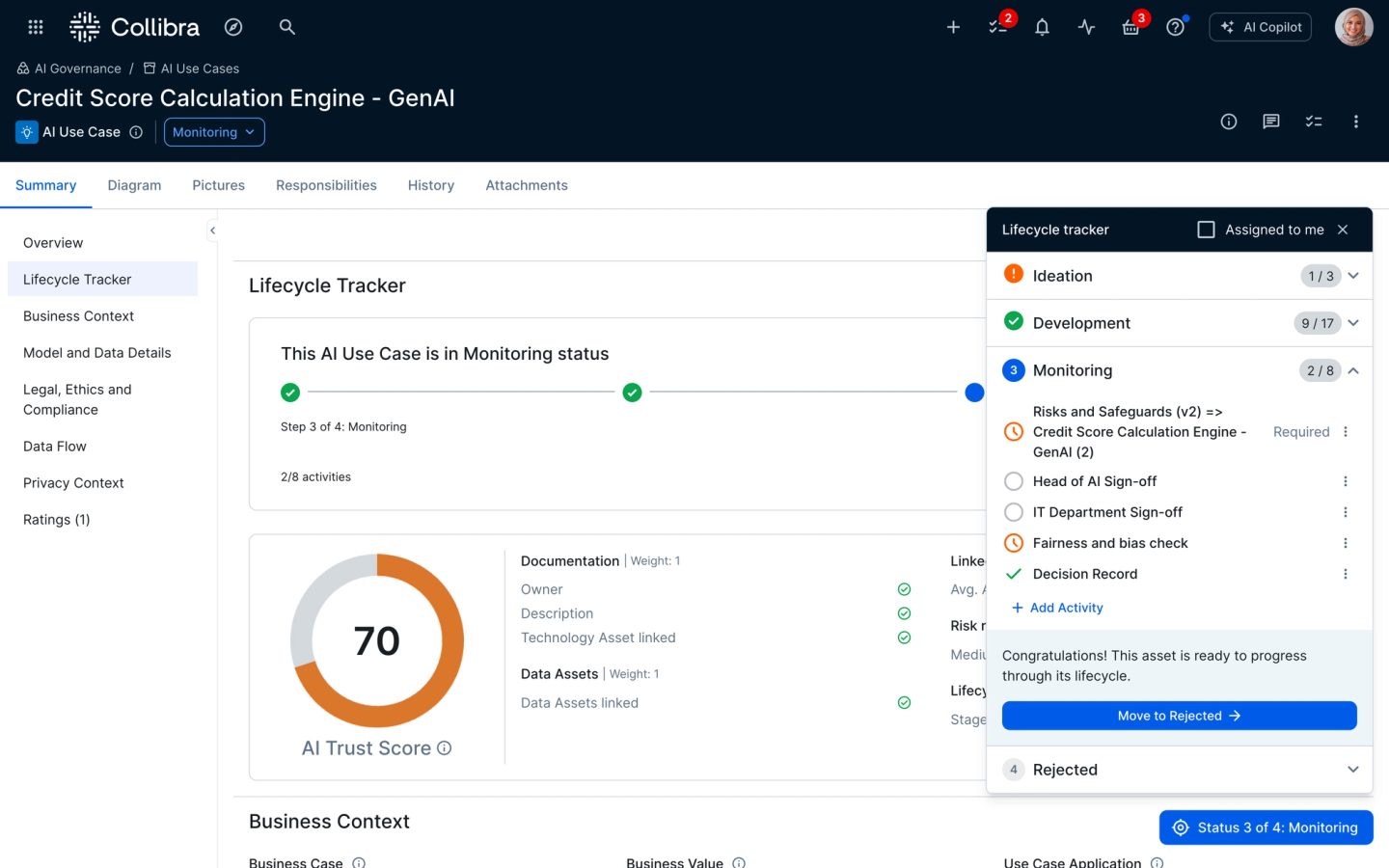
Task: Go to Model and Data Details
Action: point(96,353)
